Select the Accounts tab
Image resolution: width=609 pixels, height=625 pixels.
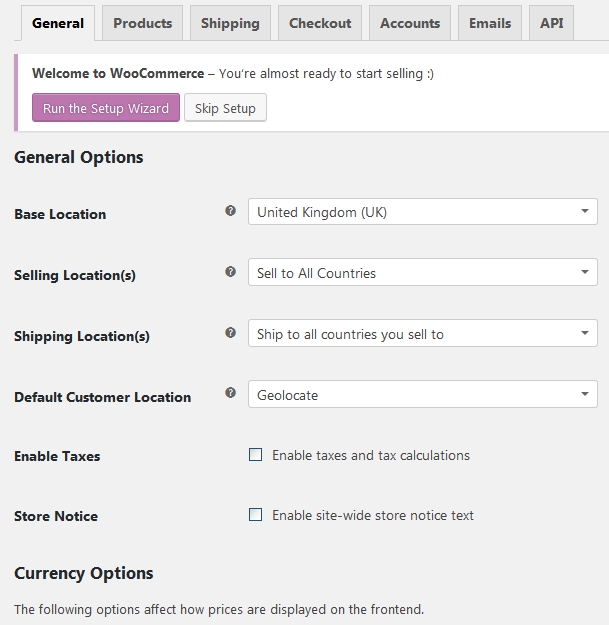[410, 23]
